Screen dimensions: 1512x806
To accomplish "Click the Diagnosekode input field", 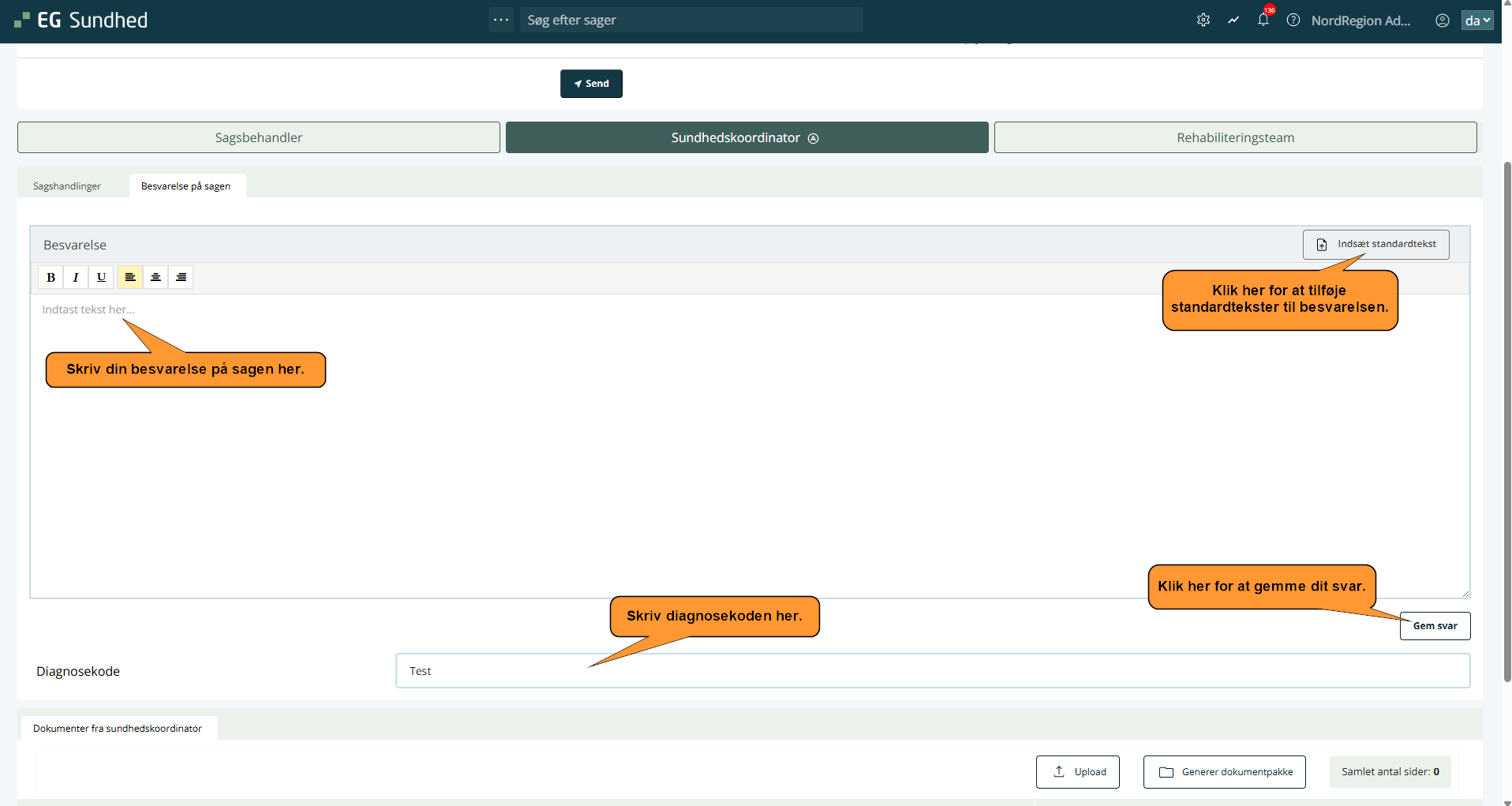I will [x=932, y=671].
